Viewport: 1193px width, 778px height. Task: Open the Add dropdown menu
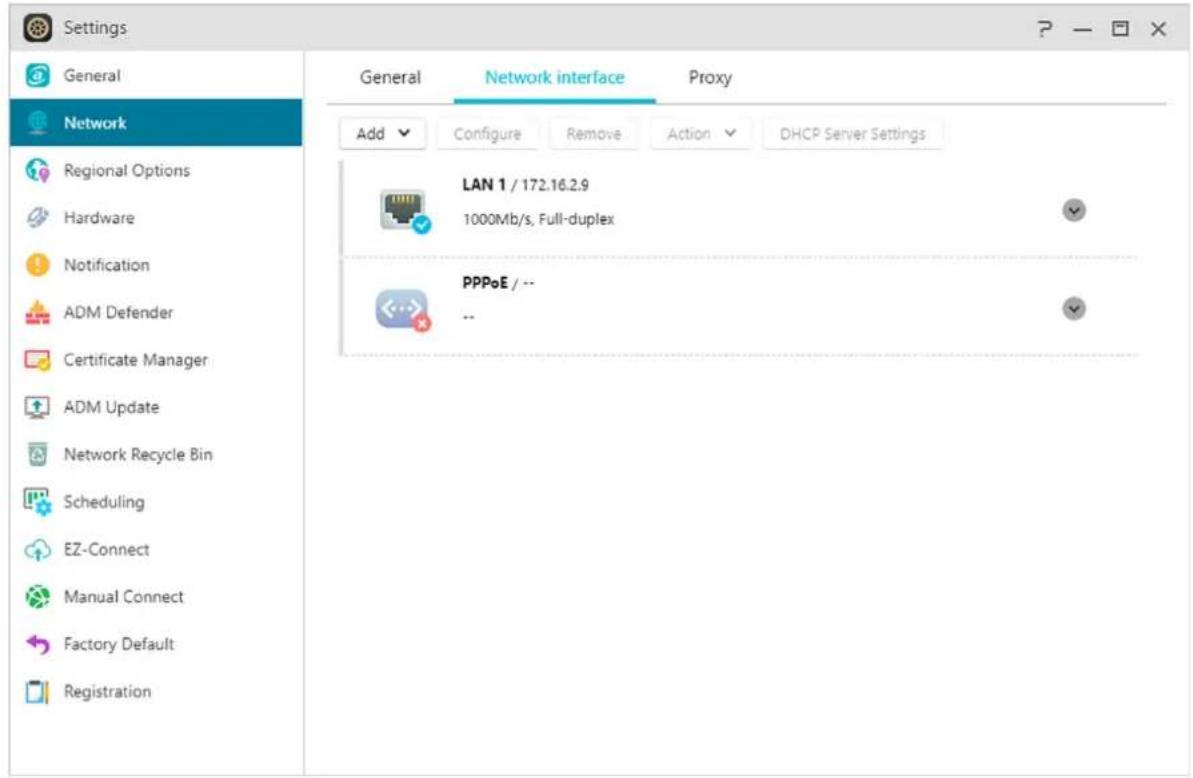384,134
